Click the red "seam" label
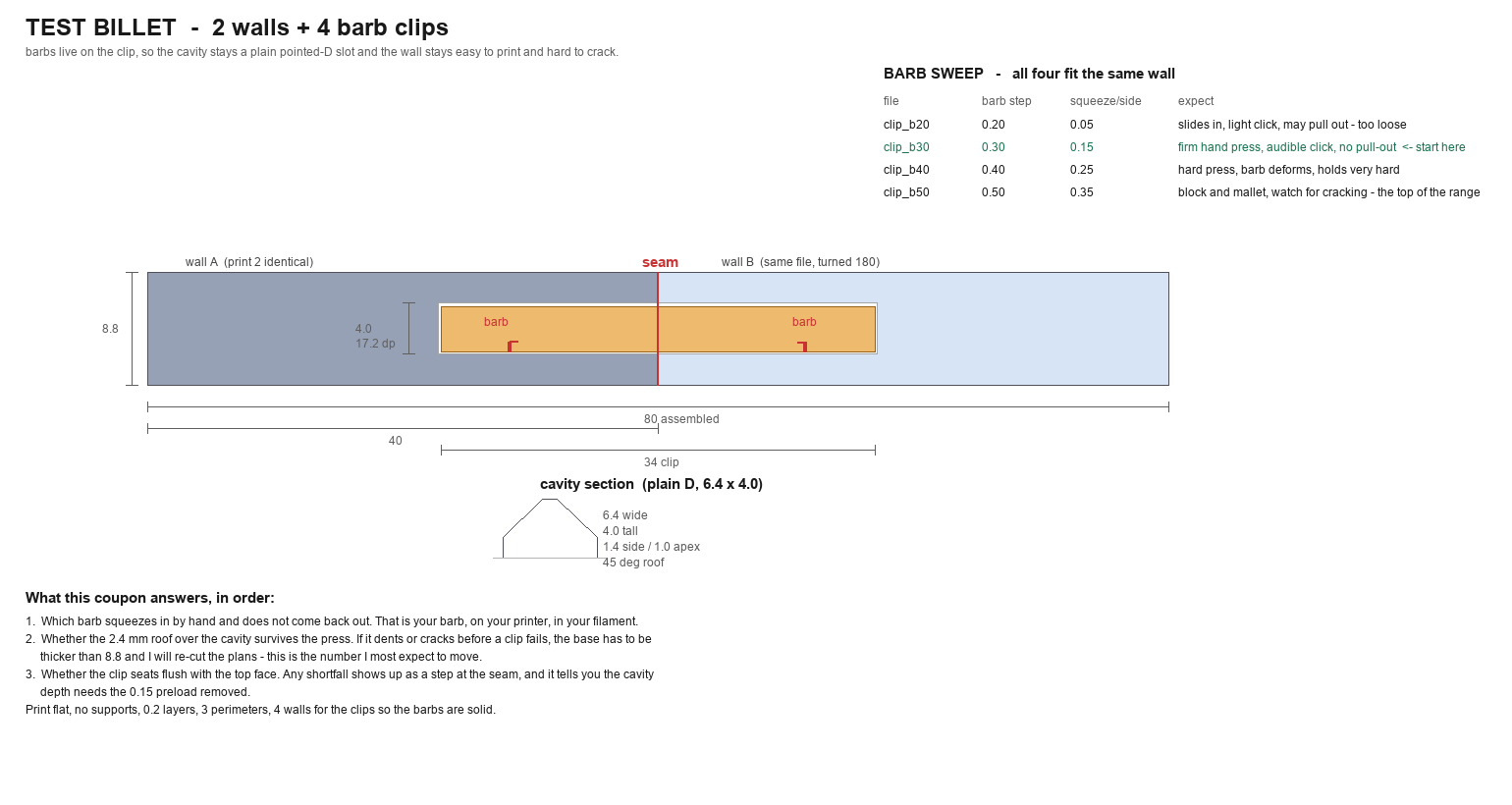The image size is (1512, 805). 660,262
